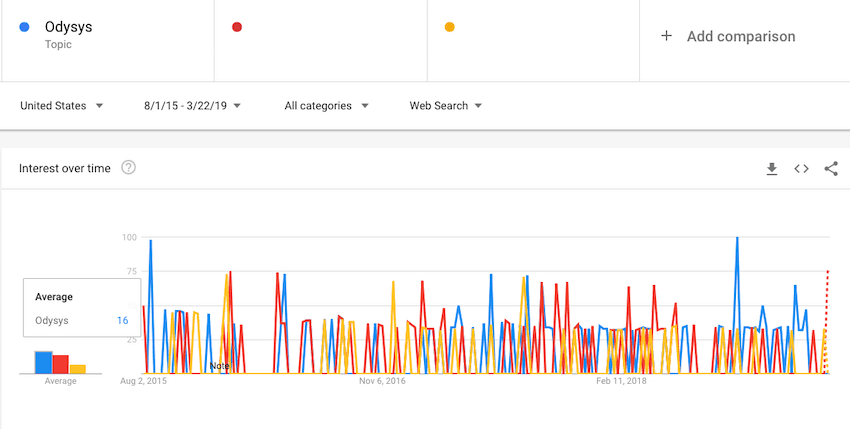Click the Average value 16 in tooltip
The height and width of the screenshot is (429, 850).
(123, 321)
